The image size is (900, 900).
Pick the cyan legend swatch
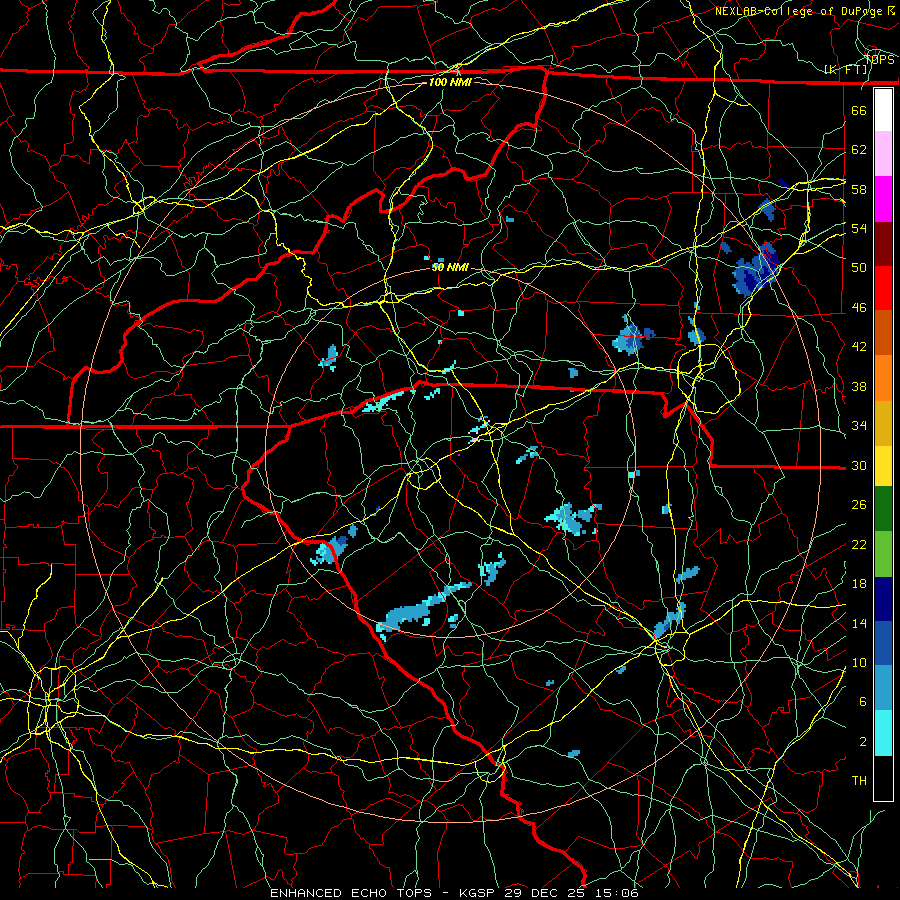(x=883, y=733)
